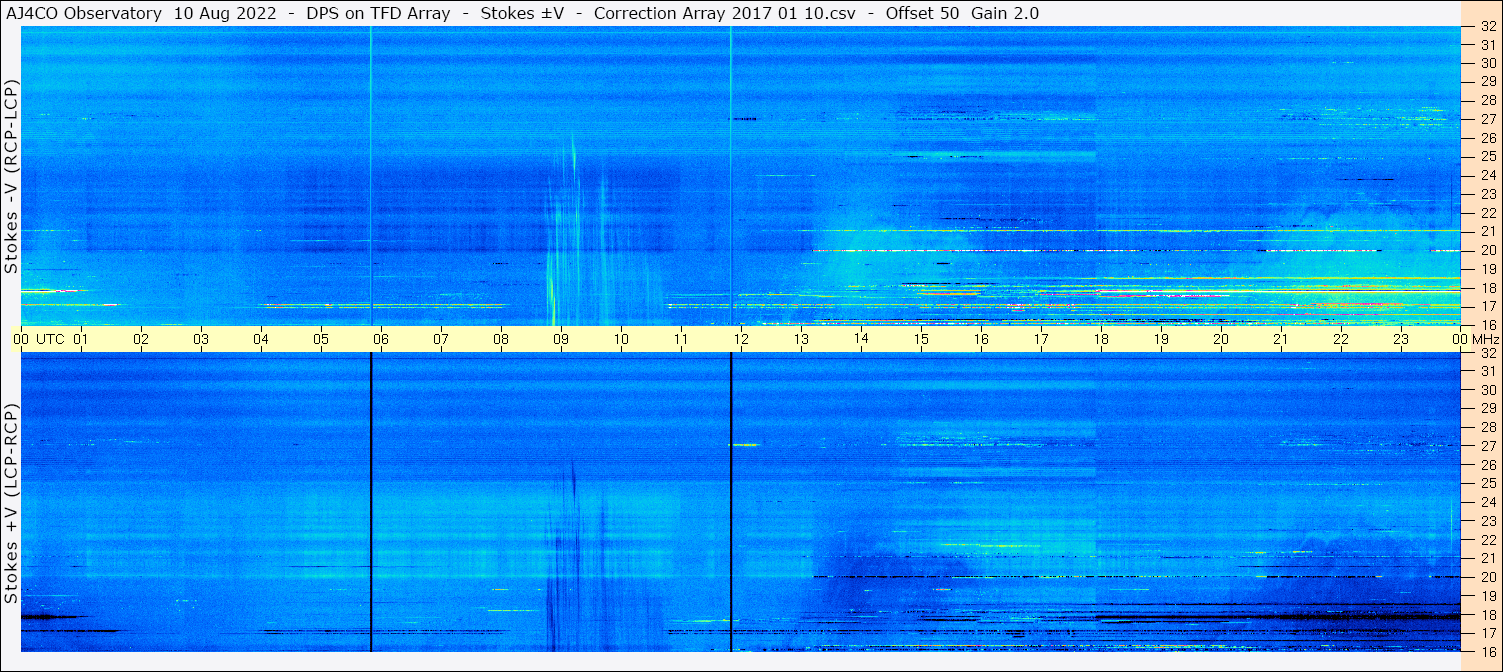Click the 04 hour label on time axis
Viewport: 1503px width, 672px height.
[261, 339]
